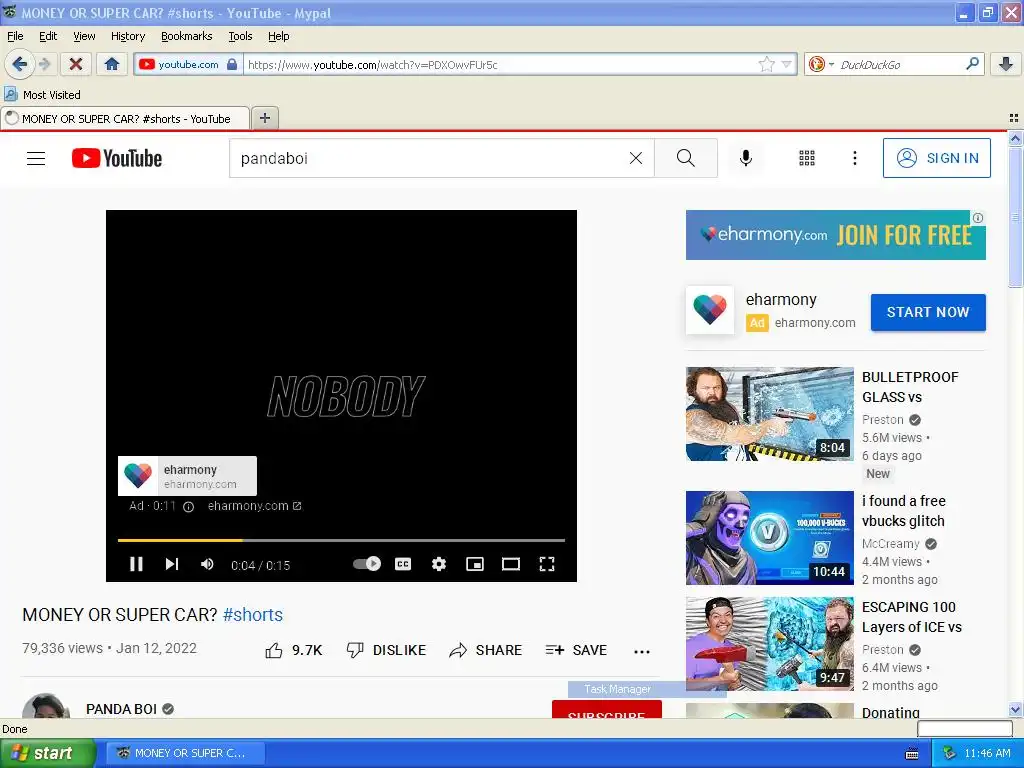Open the #shorts hashtag link
Viewport: 1024px width, 768px height.
point(253,615)
